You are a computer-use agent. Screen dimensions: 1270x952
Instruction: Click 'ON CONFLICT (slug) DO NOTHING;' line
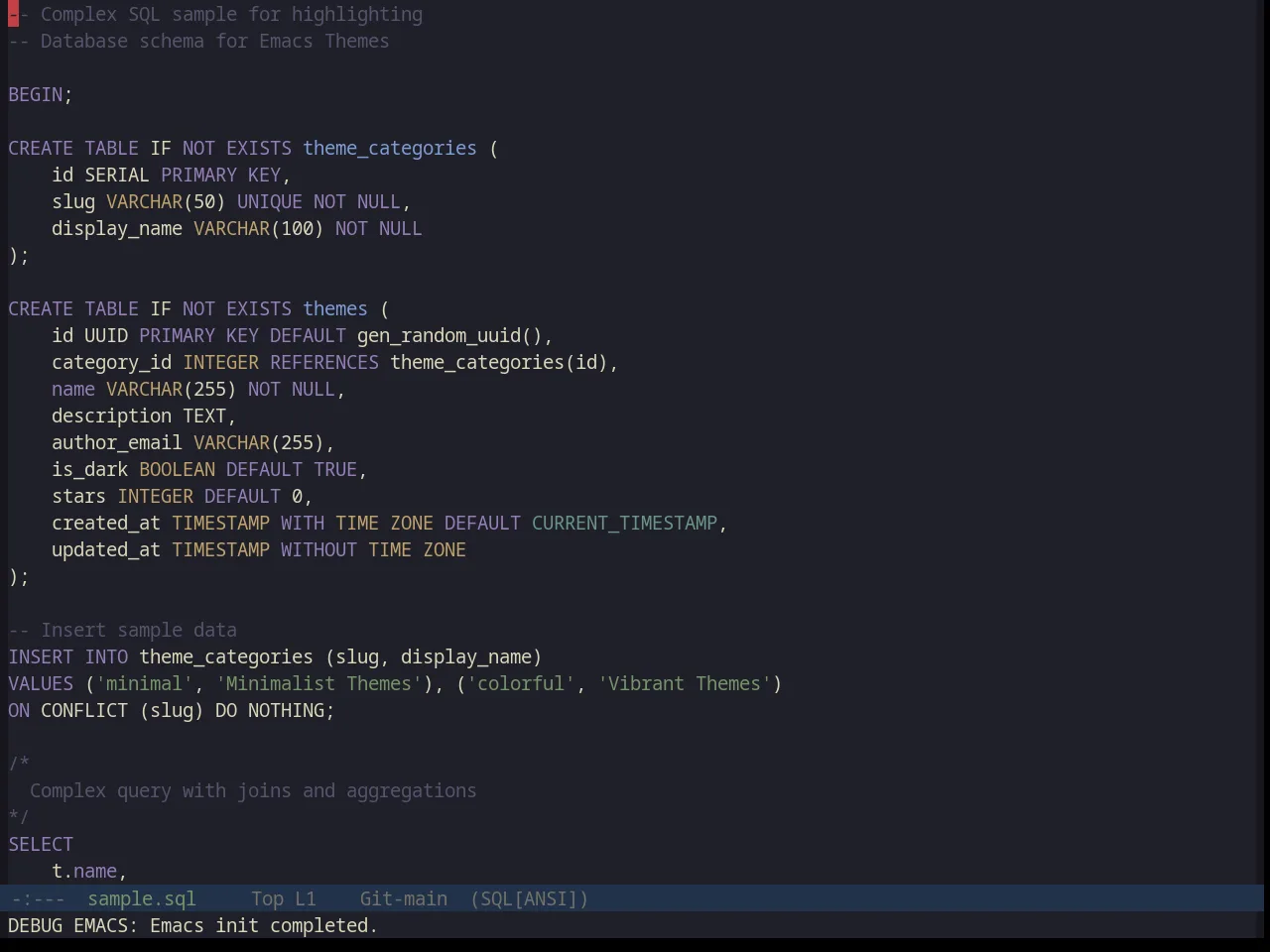coord(172,710)
